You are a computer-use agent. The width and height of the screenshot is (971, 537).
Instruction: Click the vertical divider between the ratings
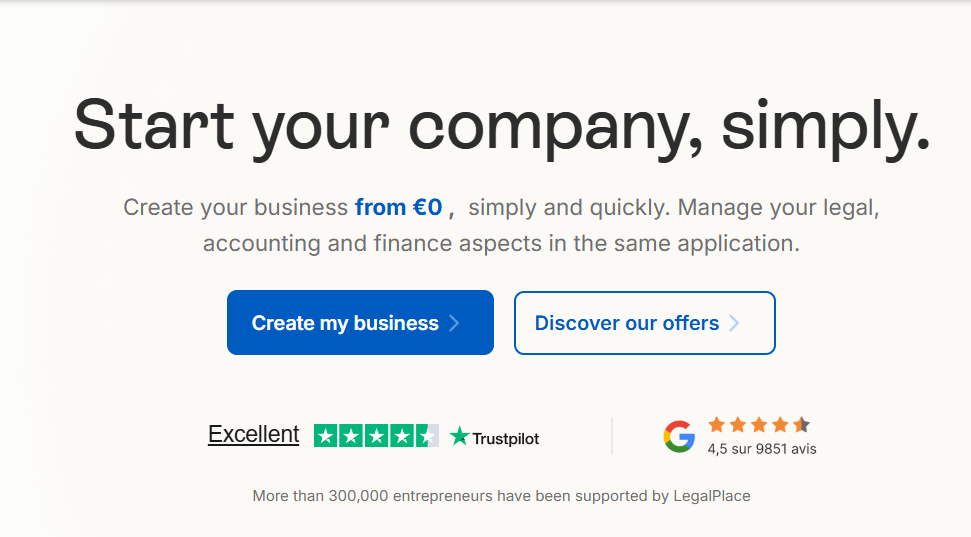coord(612,436)
